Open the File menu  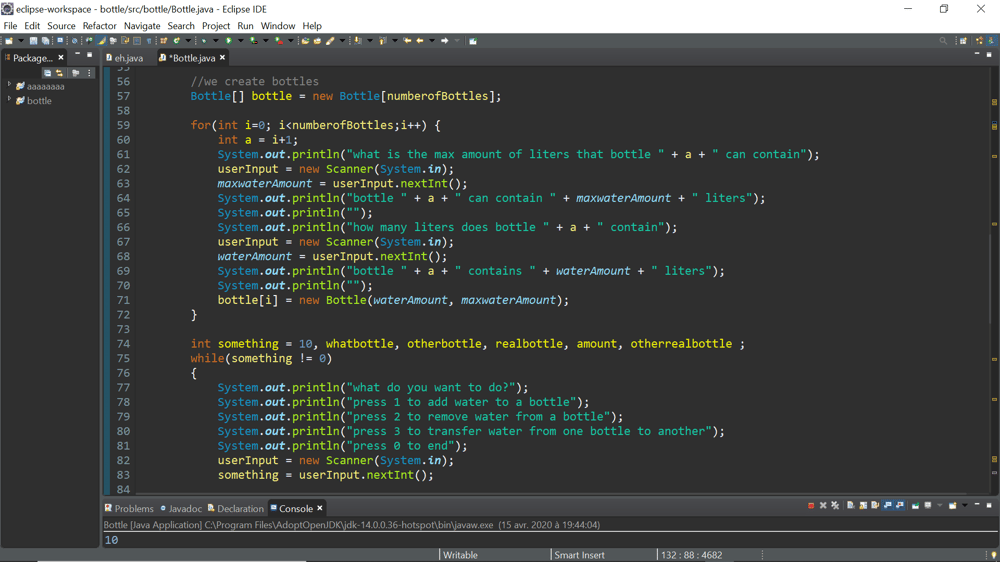(10, 26)
